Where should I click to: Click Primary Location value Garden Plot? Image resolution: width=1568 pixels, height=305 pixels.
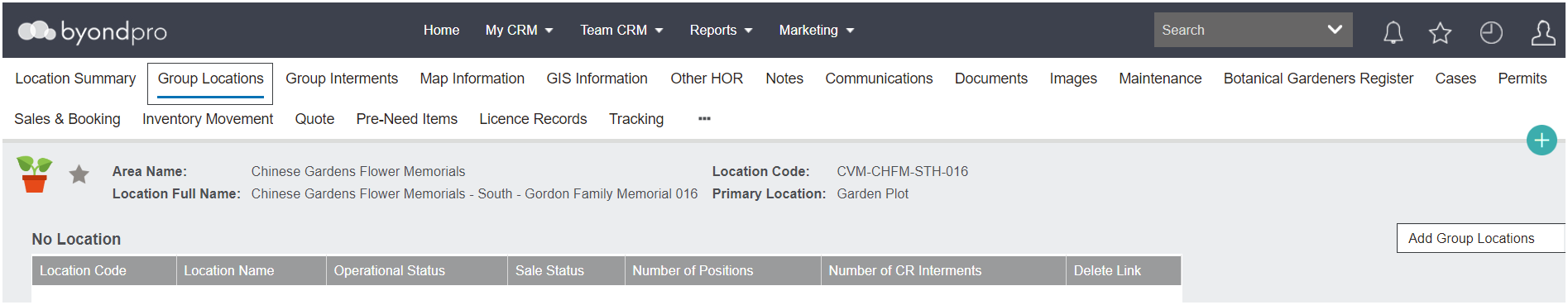[872, 194]
